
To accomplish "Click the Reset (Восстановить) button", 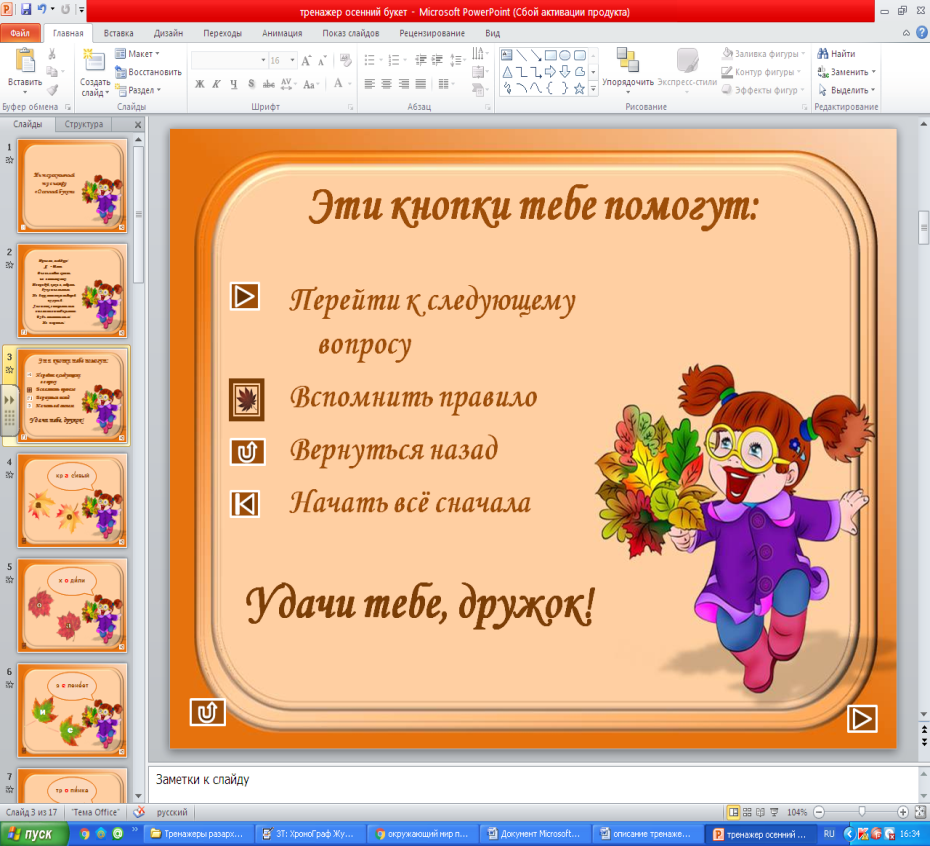I will click(148, 72).
